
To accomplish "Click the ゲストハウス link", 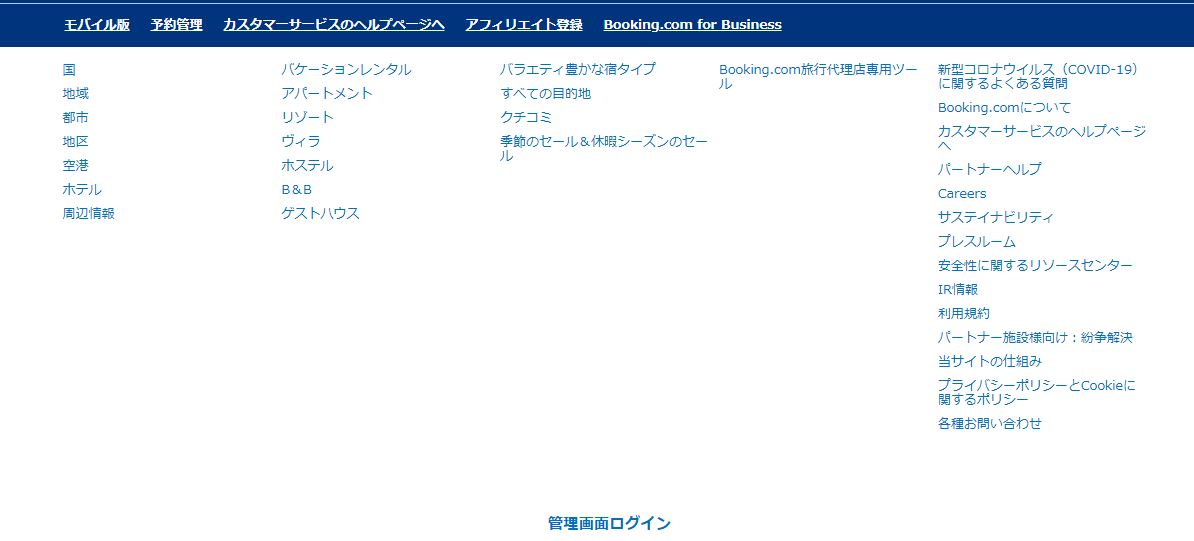I will pyautogui.click(x=321, y=213).
